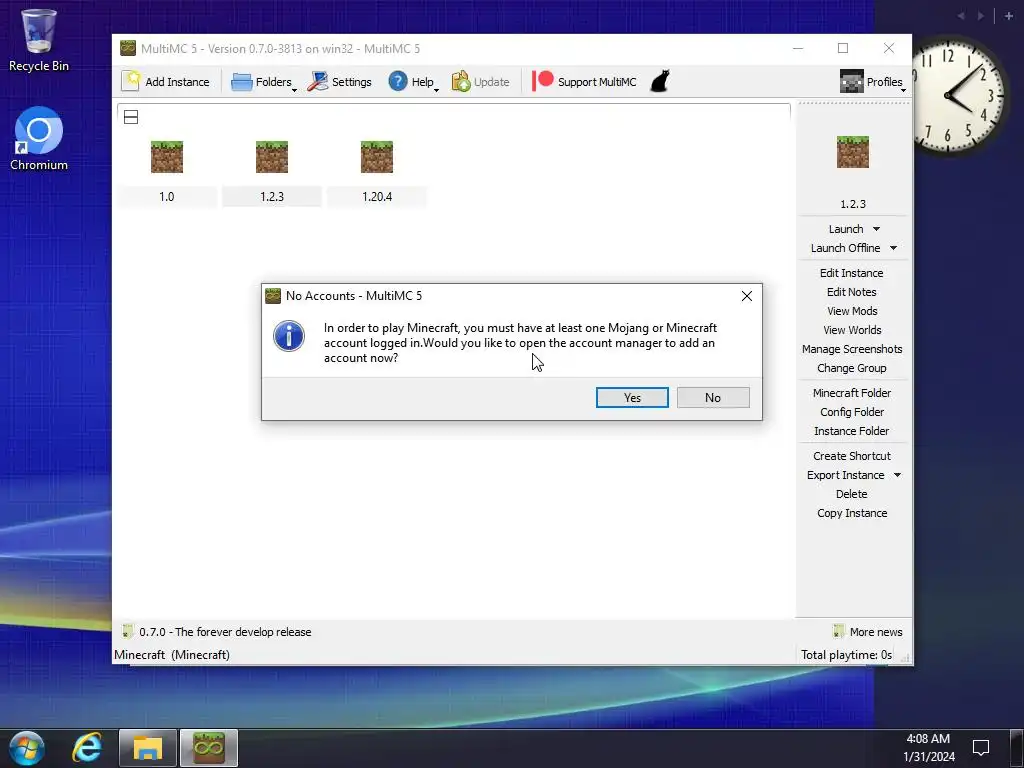The width and height of the screenshot is (1024, 768).
Task: Open the notification center icon
Action: (x=980, y=748)
